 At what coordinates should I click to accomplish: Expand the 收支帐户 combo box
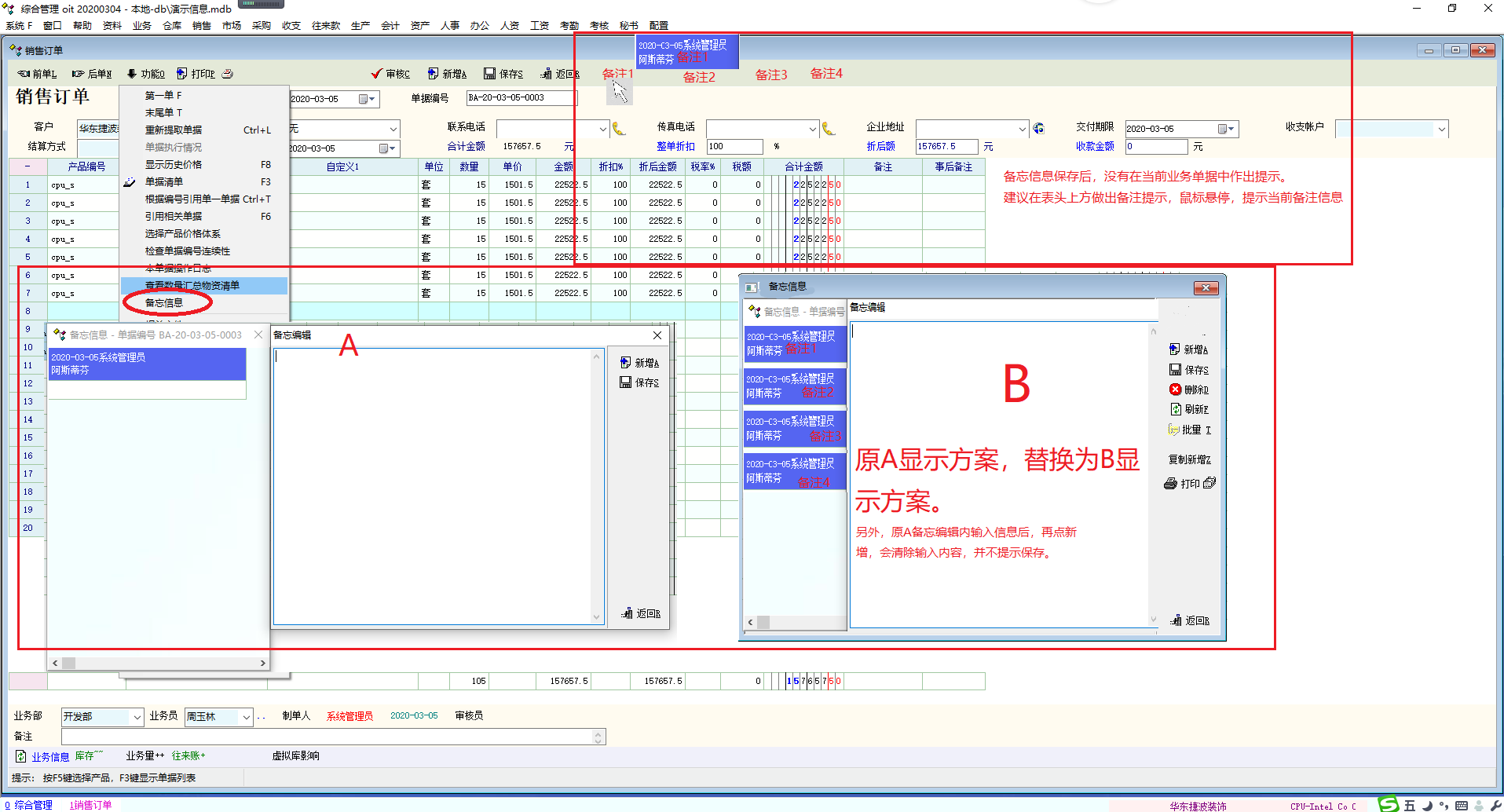(x=1442, y=129)
